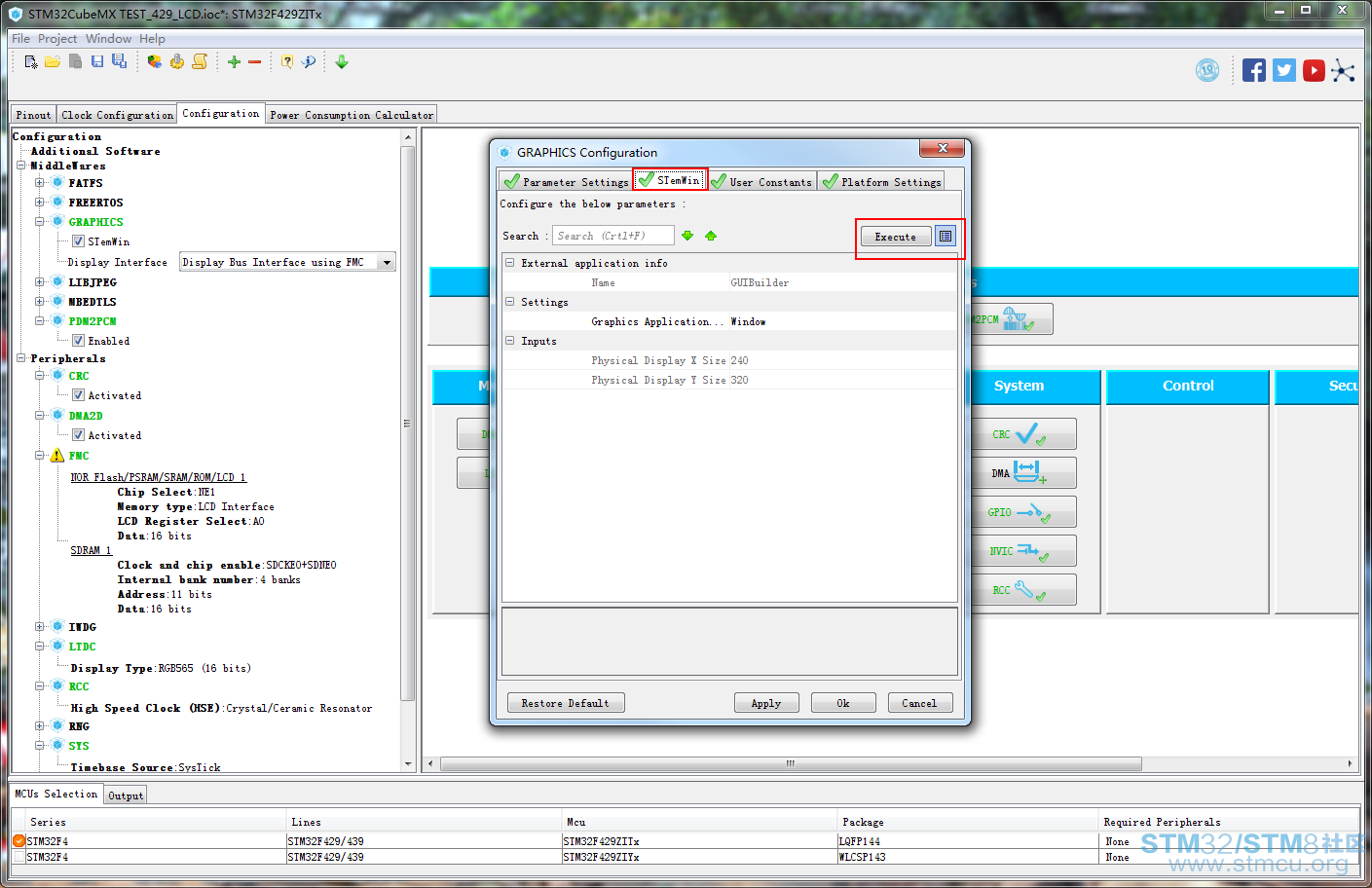Click the ST community network icon
The image size is (1372, 888).
(1344, 70)
